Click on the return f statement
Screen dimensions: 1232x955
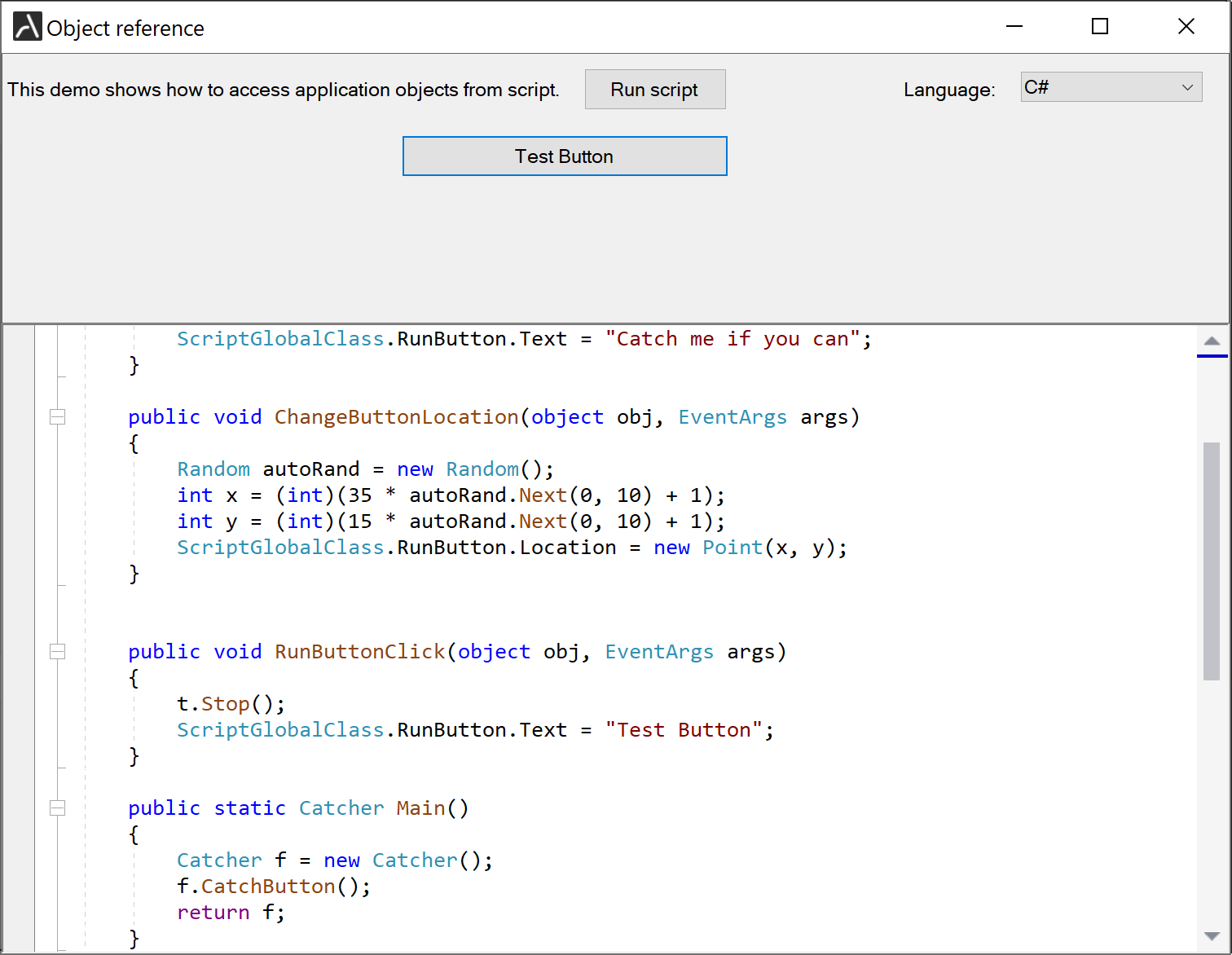pos(231,913)
